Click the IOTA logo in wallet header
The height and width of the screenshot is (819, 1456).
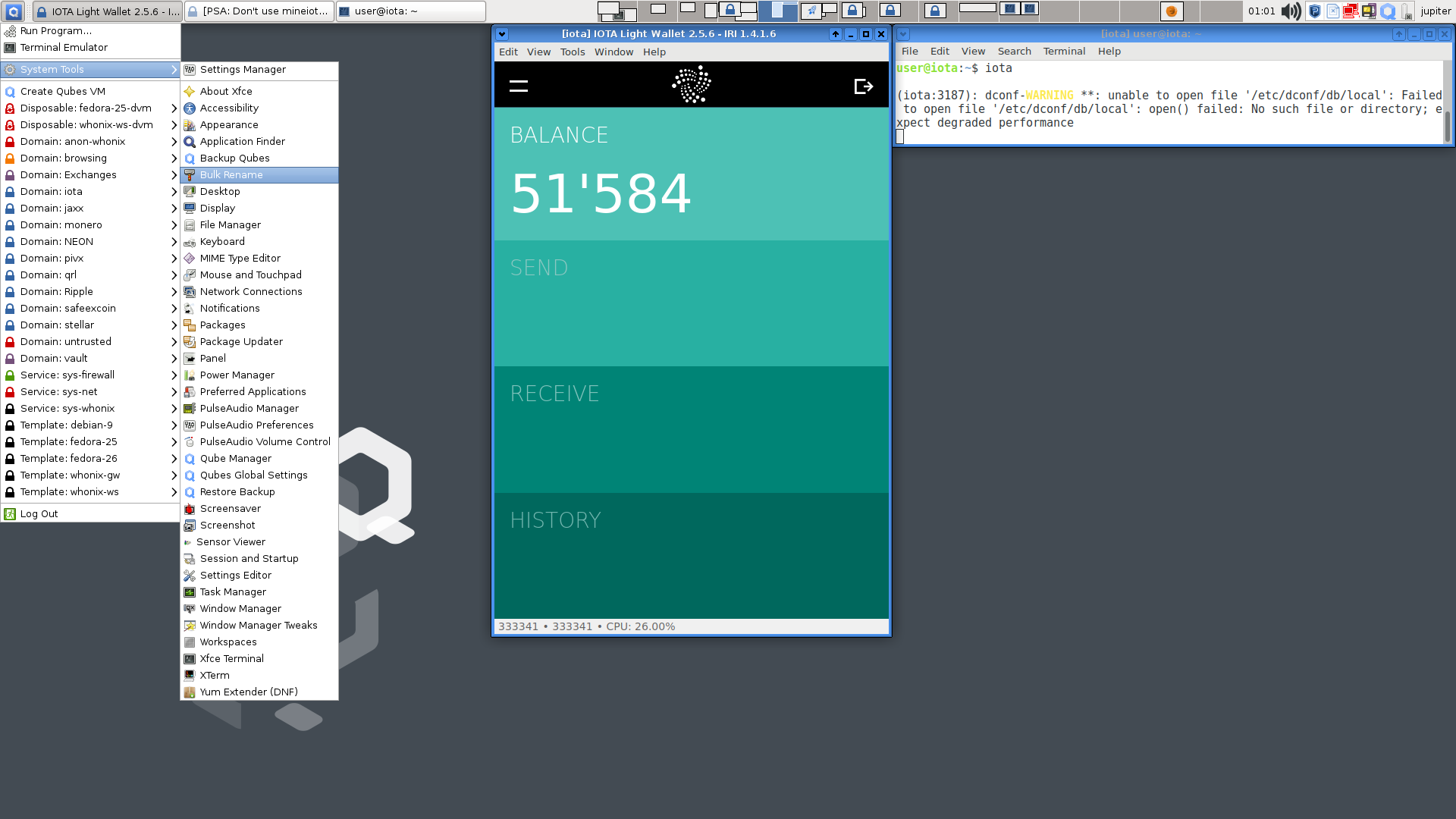[x=692, y=84]
